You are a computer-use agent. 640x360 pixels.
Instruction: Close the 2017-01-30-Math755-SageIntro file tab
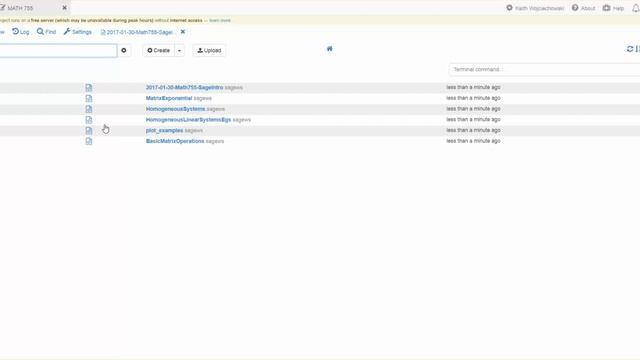[183, 31]
